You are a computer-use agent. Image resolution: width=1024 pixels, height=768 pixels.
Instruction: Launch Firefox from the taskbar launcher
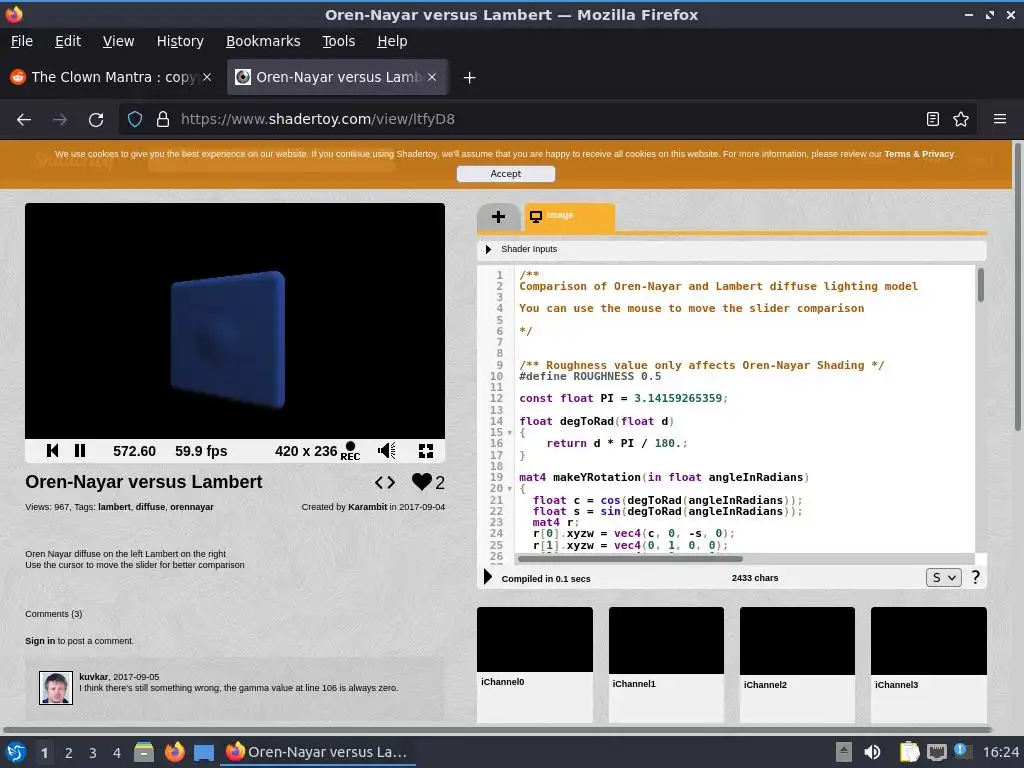(x=174, y=752)
